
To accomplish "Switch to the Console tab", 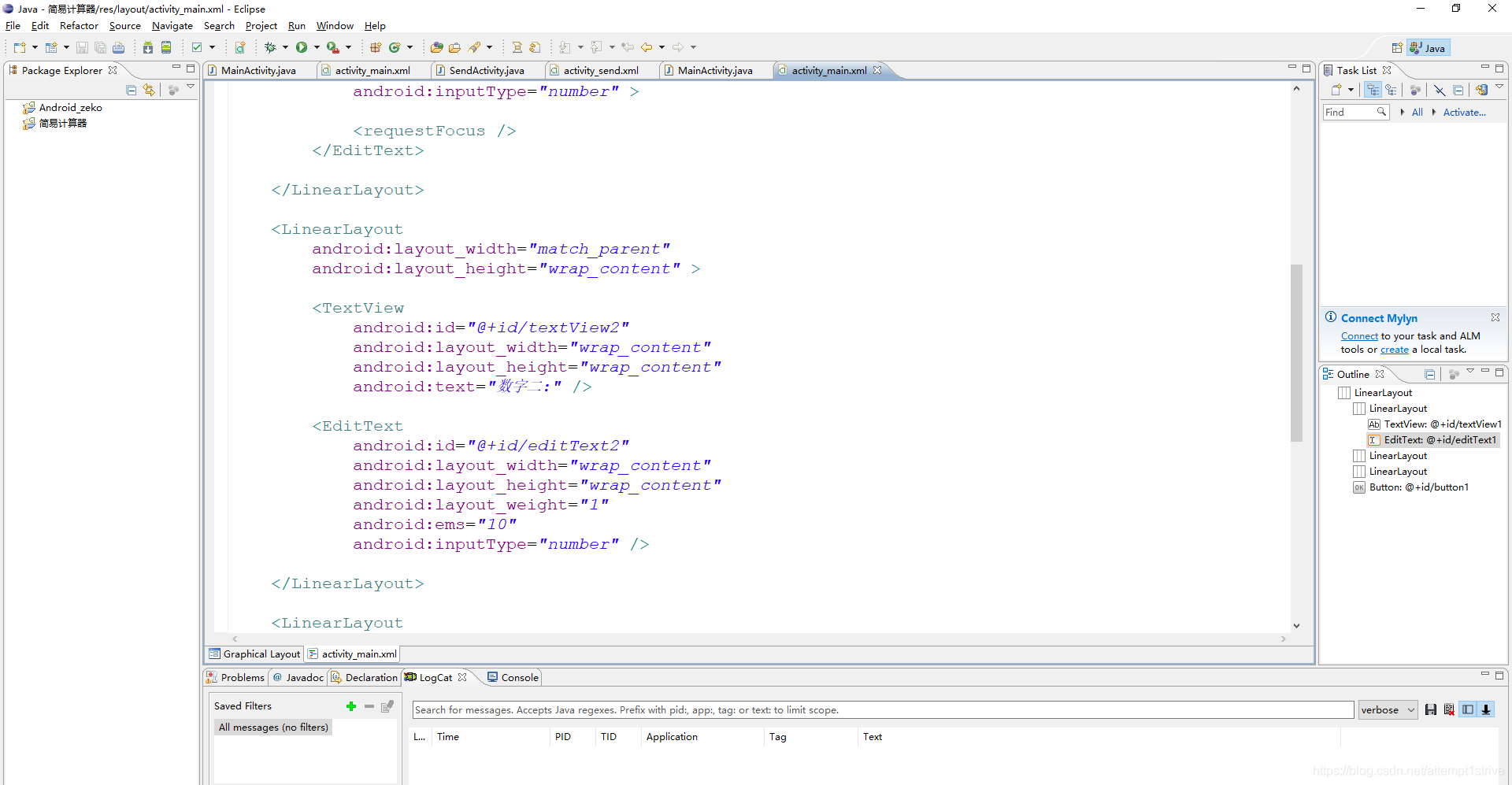I will (x=513, y=677).
